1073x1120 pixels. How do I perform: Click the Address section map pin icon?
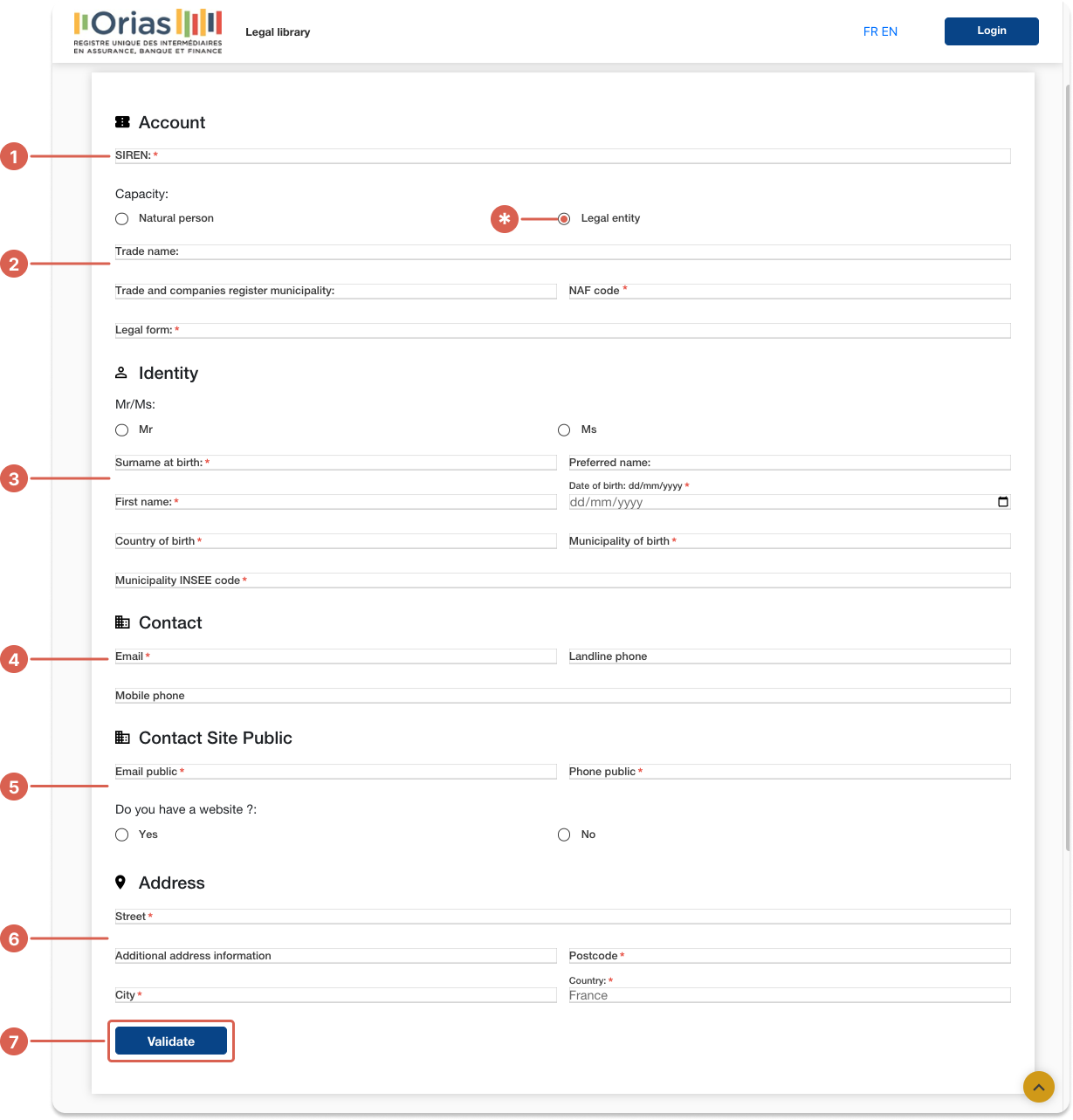click(x=121, y=882)
